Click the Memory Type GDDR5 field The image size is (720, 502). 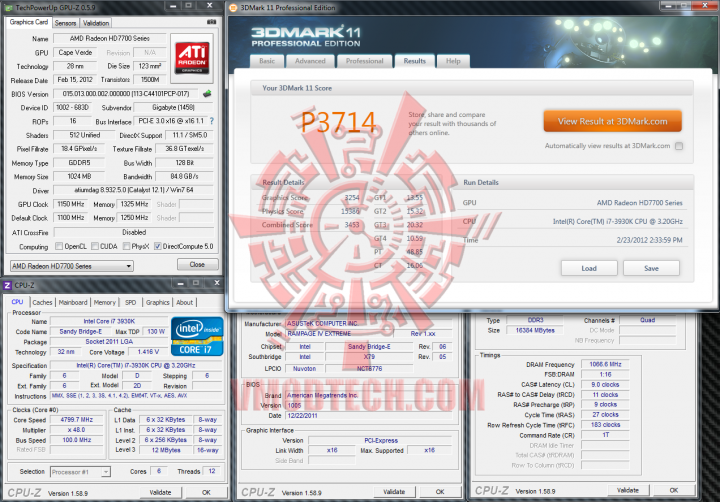point(79,163)
